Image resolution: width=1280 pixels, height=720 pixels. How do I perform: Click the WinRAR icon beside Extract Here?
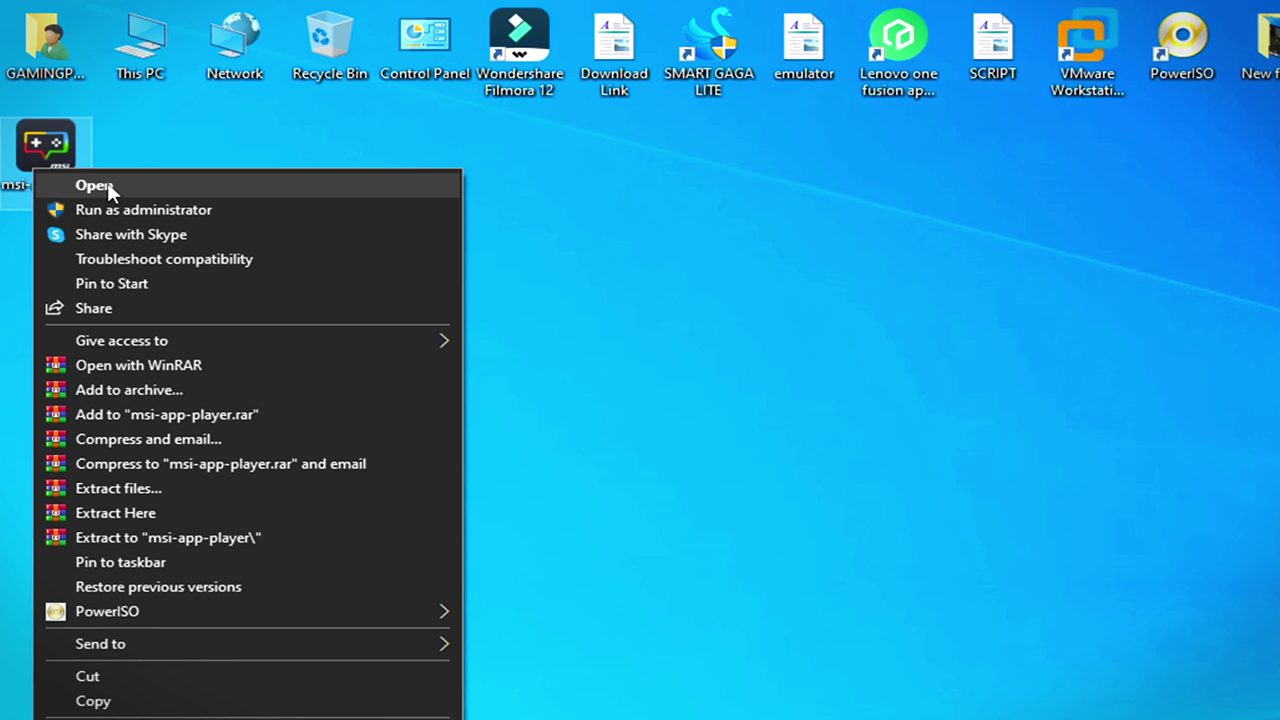pyautogui.click(x=56, y=513)
